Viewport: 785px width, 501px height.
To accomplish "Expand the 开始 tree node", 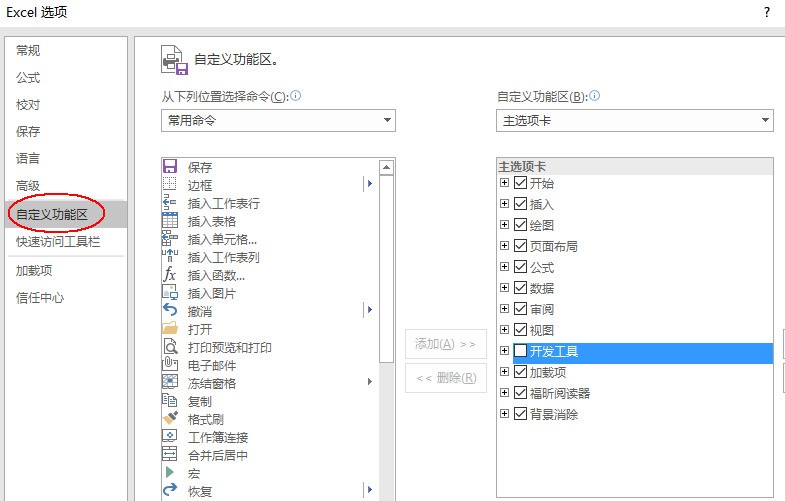I will point(504,183).
